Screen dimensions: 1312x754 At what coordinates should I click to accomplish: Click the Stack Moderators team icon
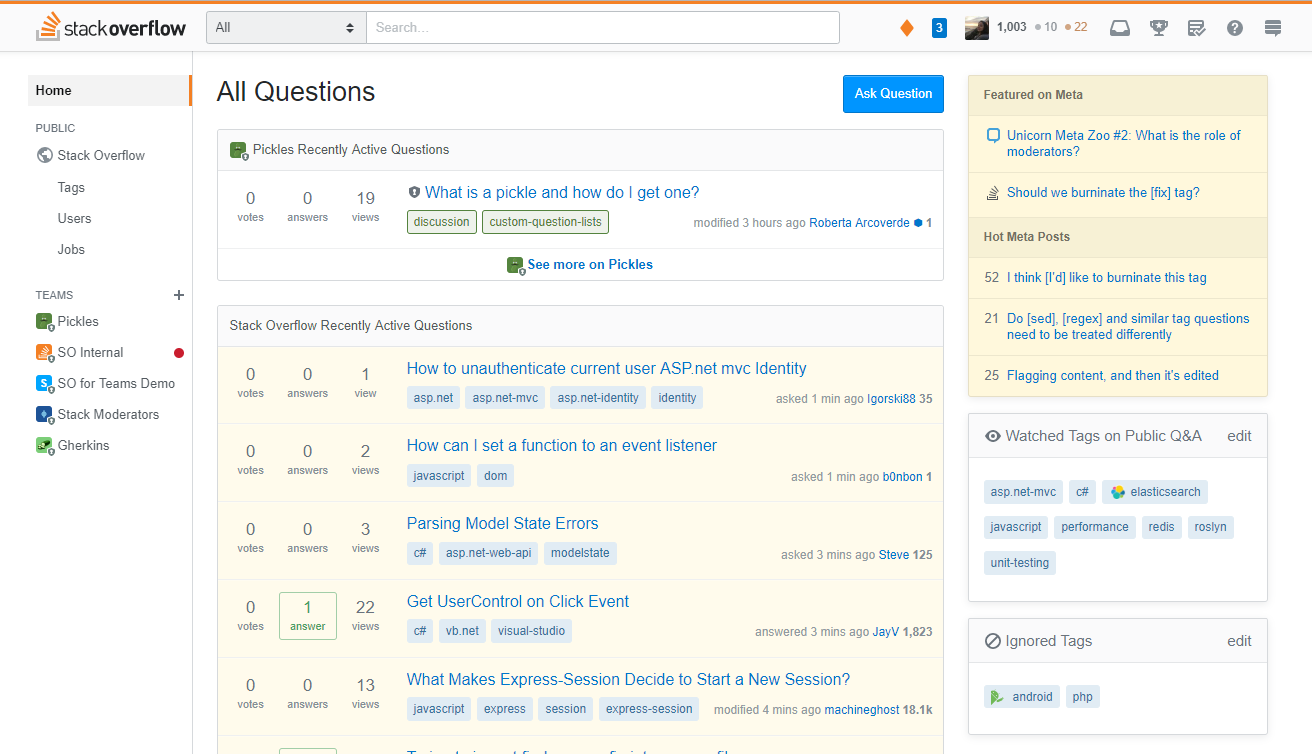44,414
